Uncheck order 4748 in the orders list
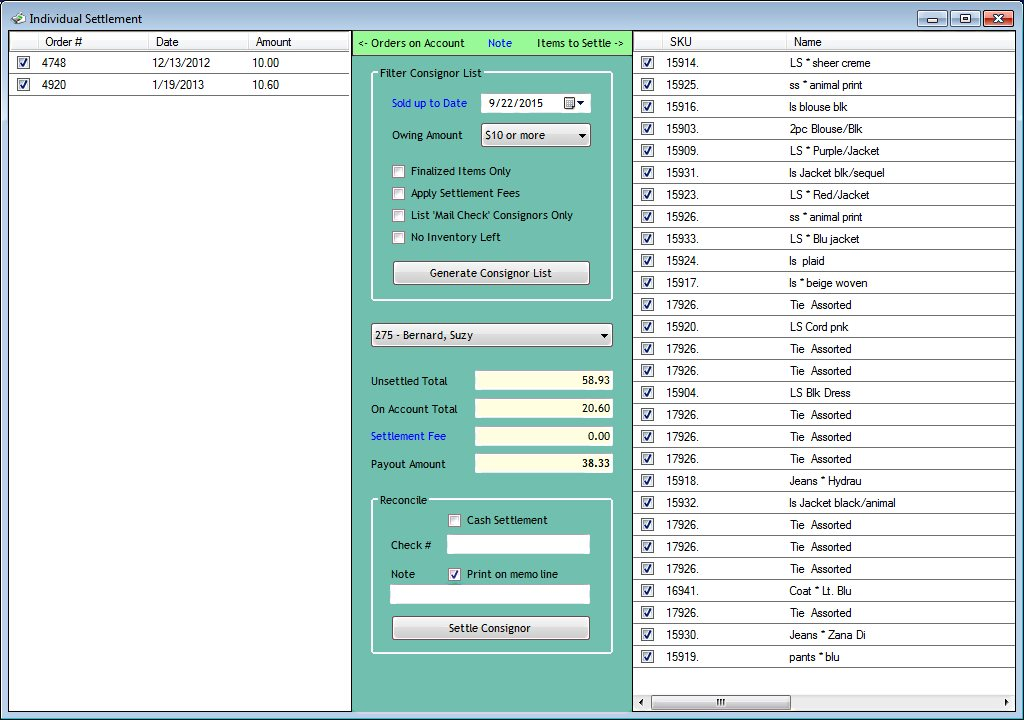The height and width of the screenshot is (720, 1024). [24, 63]
